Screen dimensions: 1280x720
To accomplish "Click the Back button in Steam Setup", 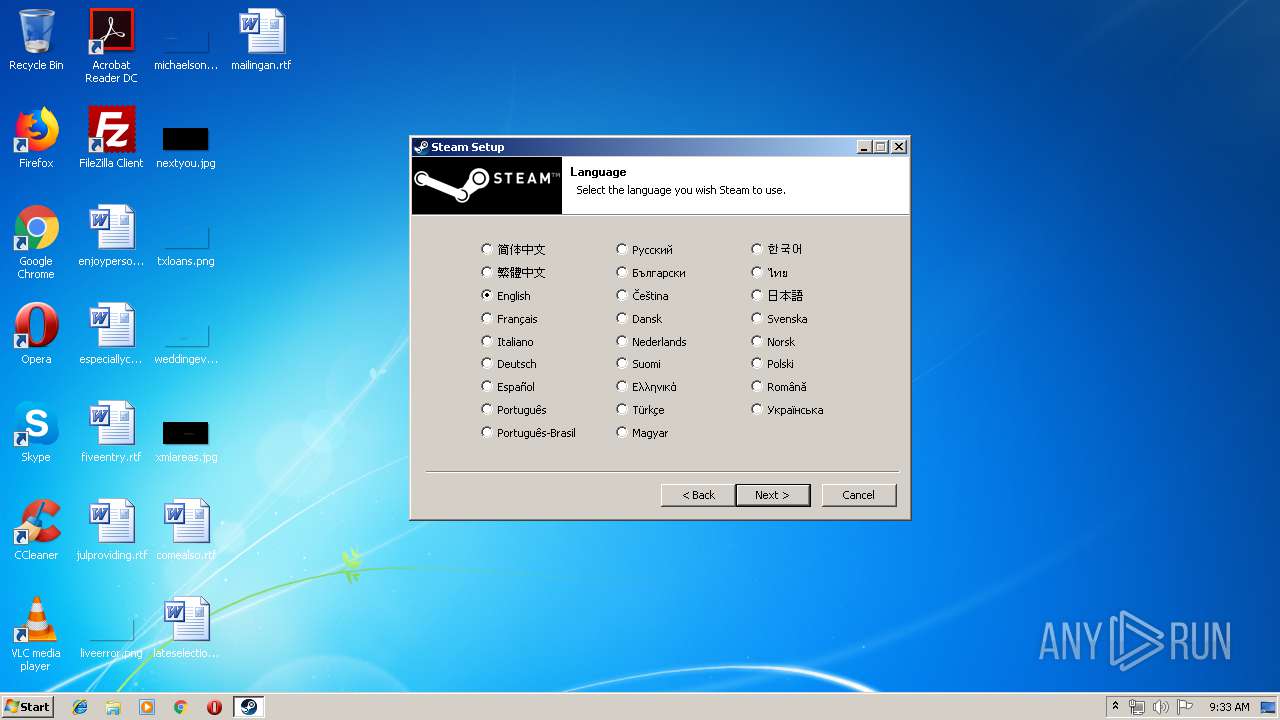I will [x=698, y=495].
